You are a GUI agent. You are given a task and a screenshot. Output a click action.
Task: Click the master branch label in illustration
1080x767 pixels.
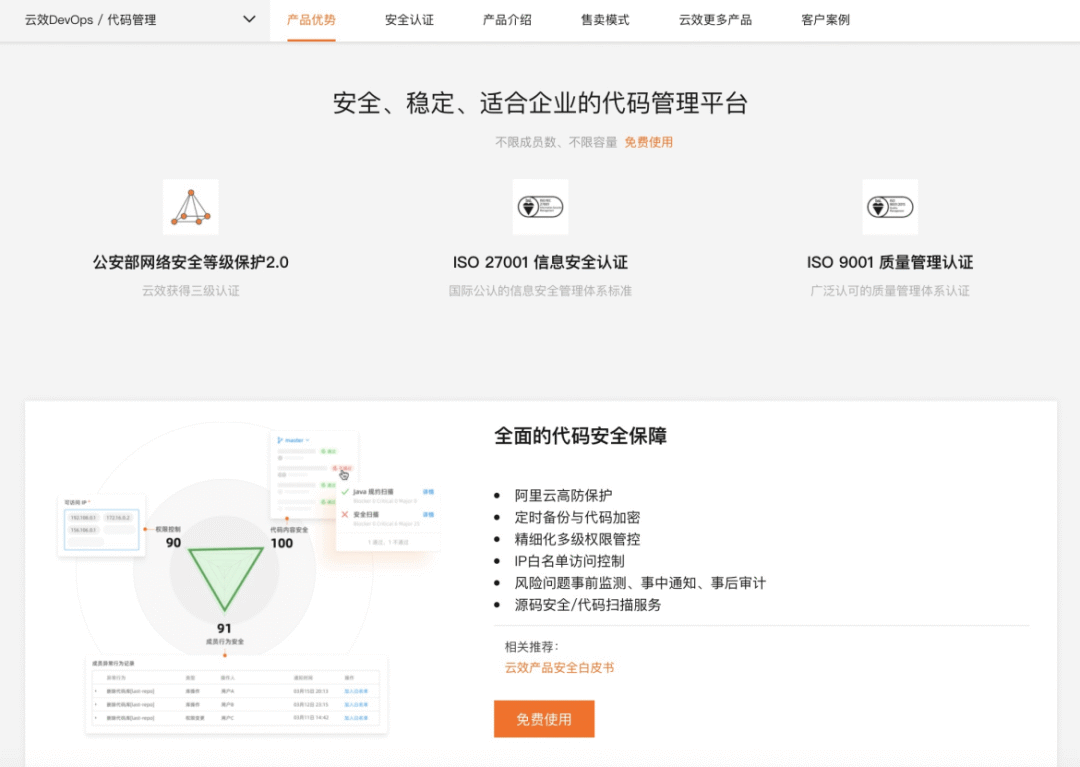[x=294, y=440]
